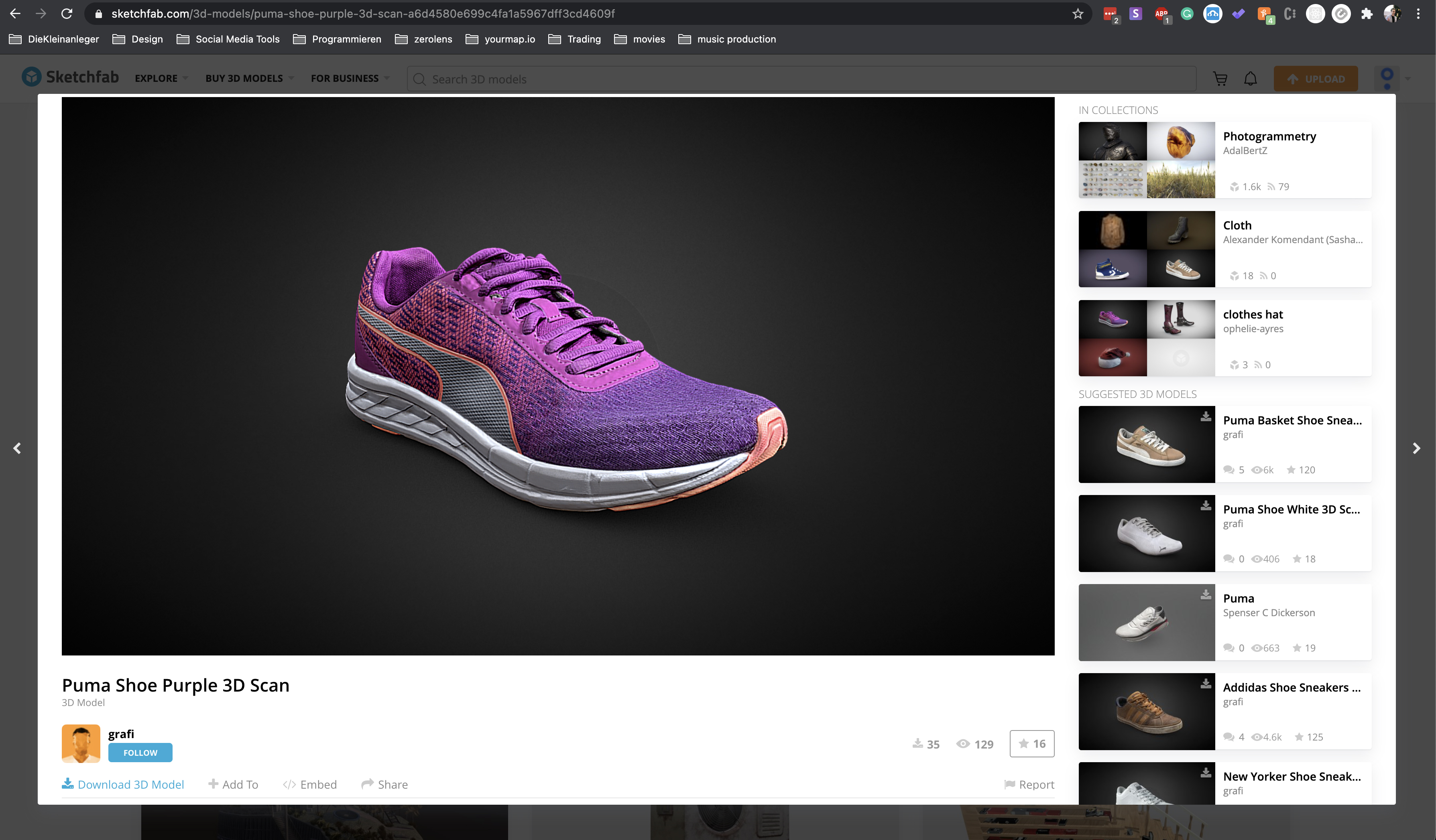Open grafi's avatar profile picture
This screenshot has width=1436, height=840.
[81, 743]
